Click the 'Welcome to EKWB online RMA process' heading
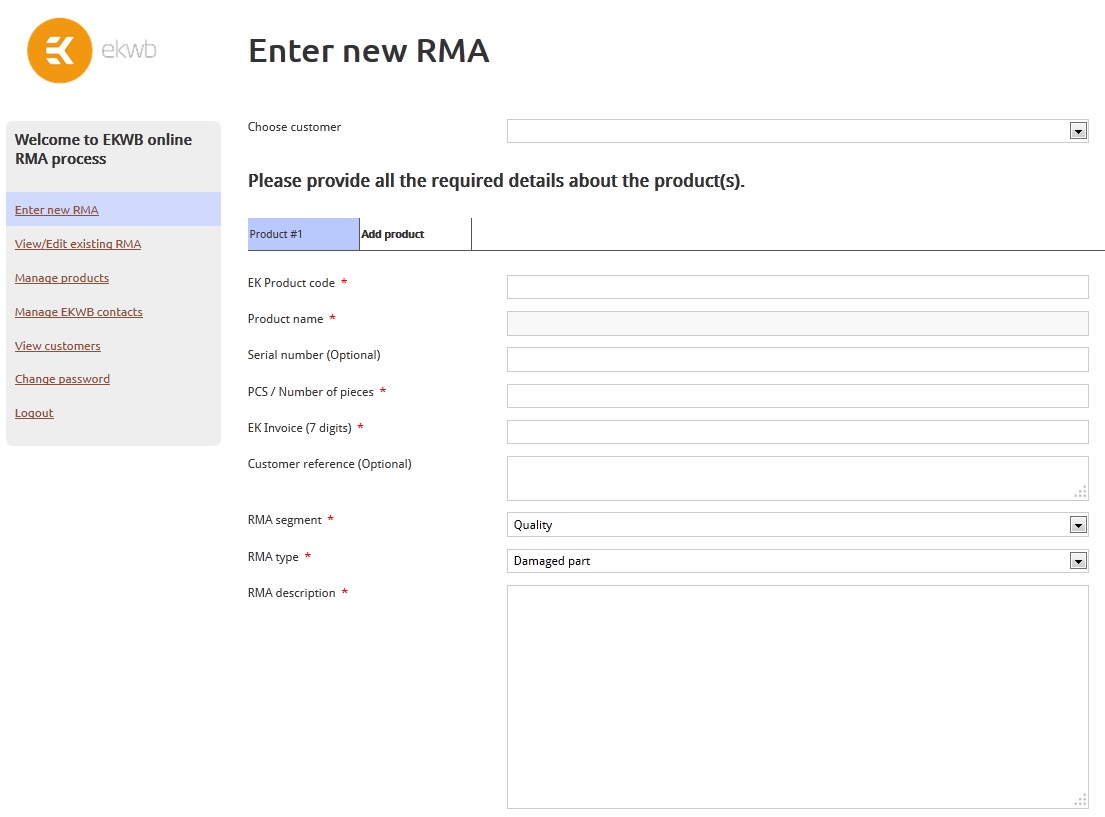 [103, 149]
